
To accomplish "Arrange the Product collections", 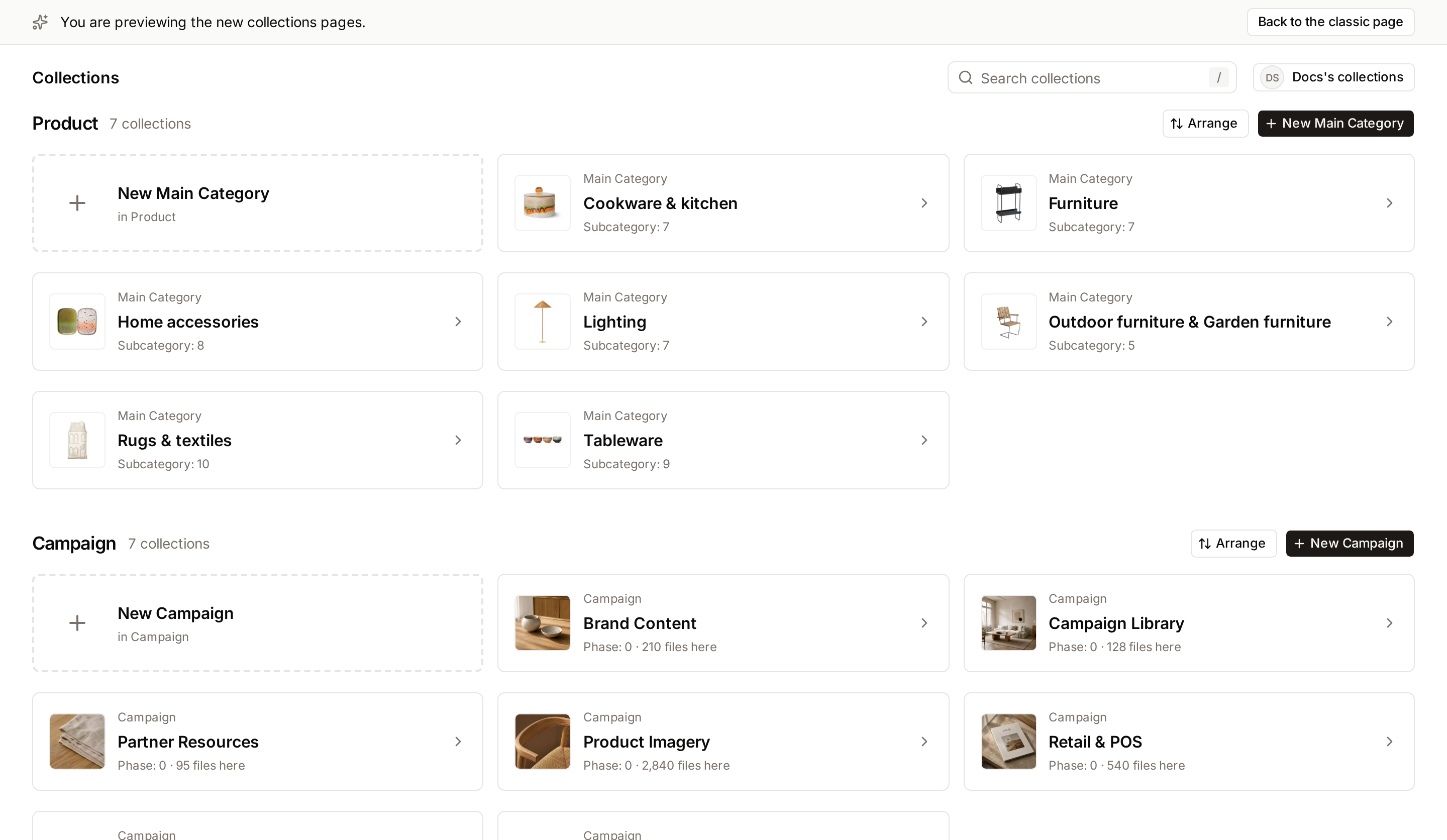I will pyautogui.click(x=1205, y=124).
